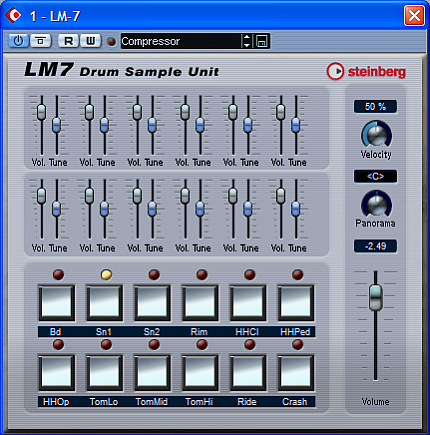Click last Tune fader in top row
Screen dimensions: 430x435
[x=296, y=125]
